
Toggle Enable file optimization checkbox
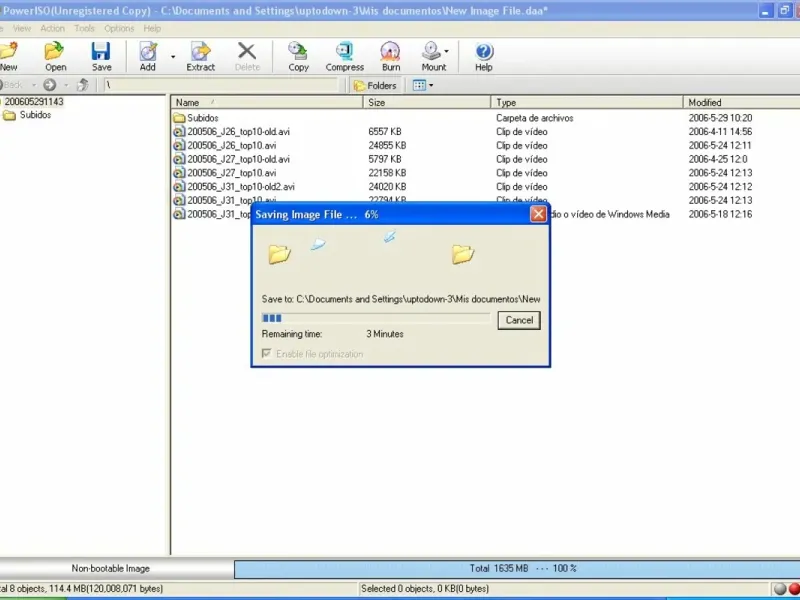coord(266,354)
